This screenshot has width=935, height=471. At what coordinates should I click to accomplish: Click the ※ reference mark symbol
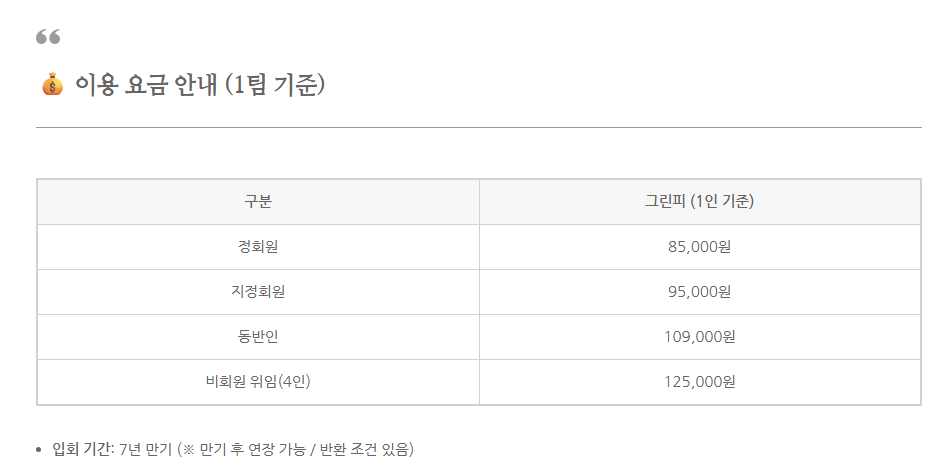tap(189, 449)
